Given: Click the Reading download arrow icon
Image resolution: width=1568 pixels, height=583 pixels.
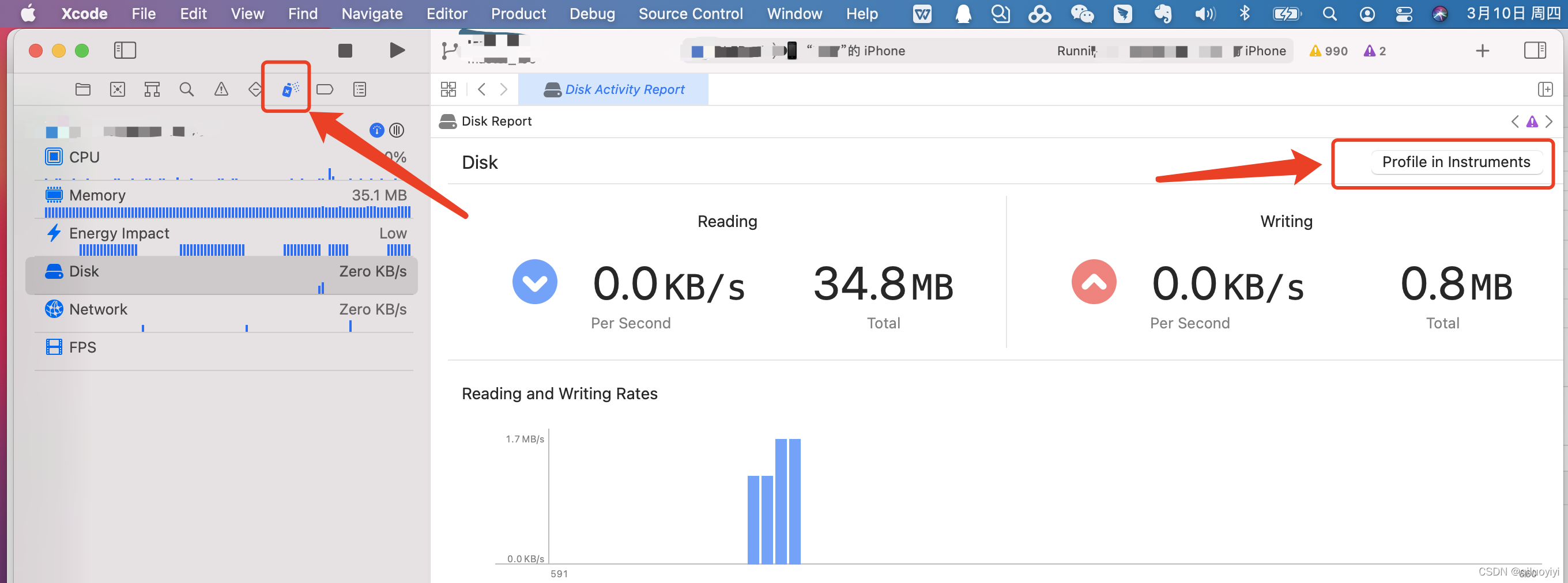Looking at the screenshot, I should [x=534, y=282].
